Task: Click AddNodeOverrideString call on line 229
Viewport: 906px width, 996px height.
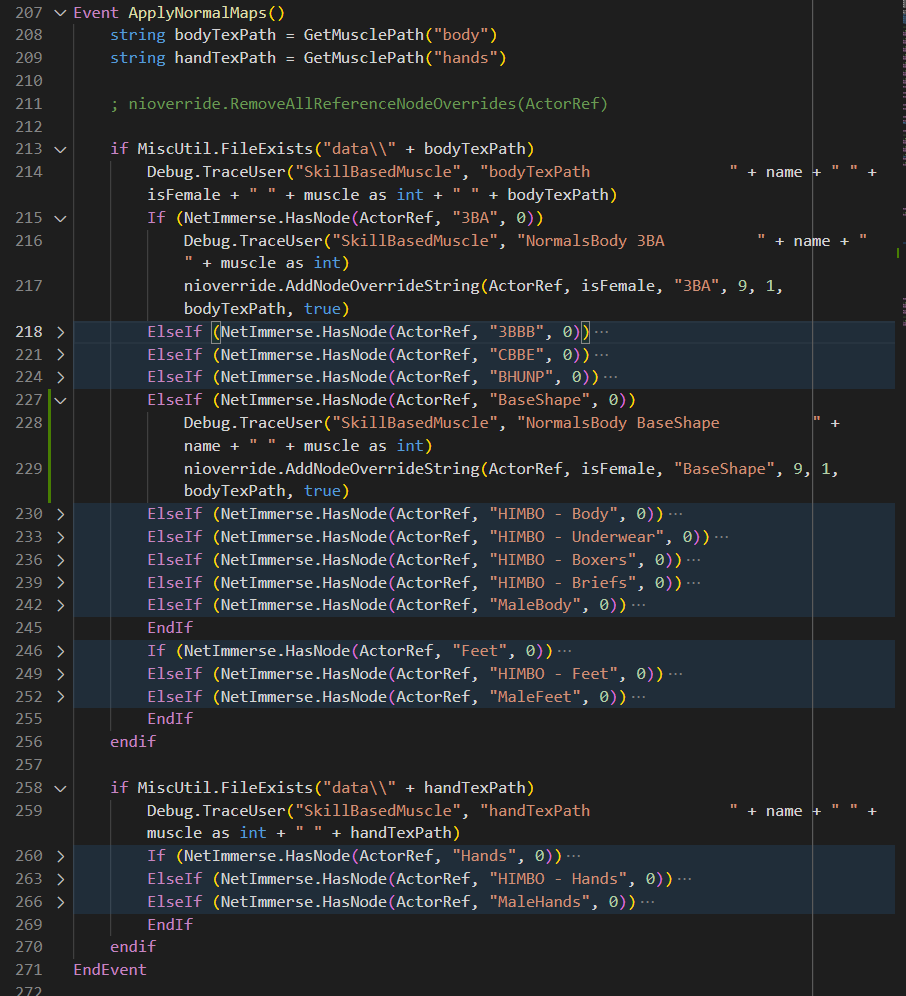Action: point(382,469)
